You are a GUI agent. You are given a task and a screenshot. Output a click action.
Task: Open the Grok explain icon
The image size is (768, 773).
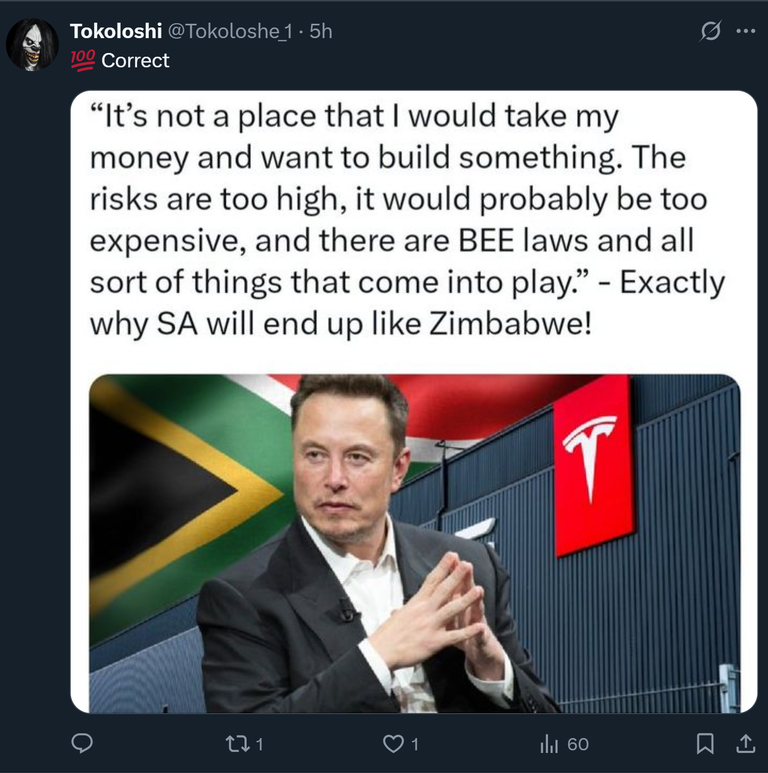(x=711, y=32)
